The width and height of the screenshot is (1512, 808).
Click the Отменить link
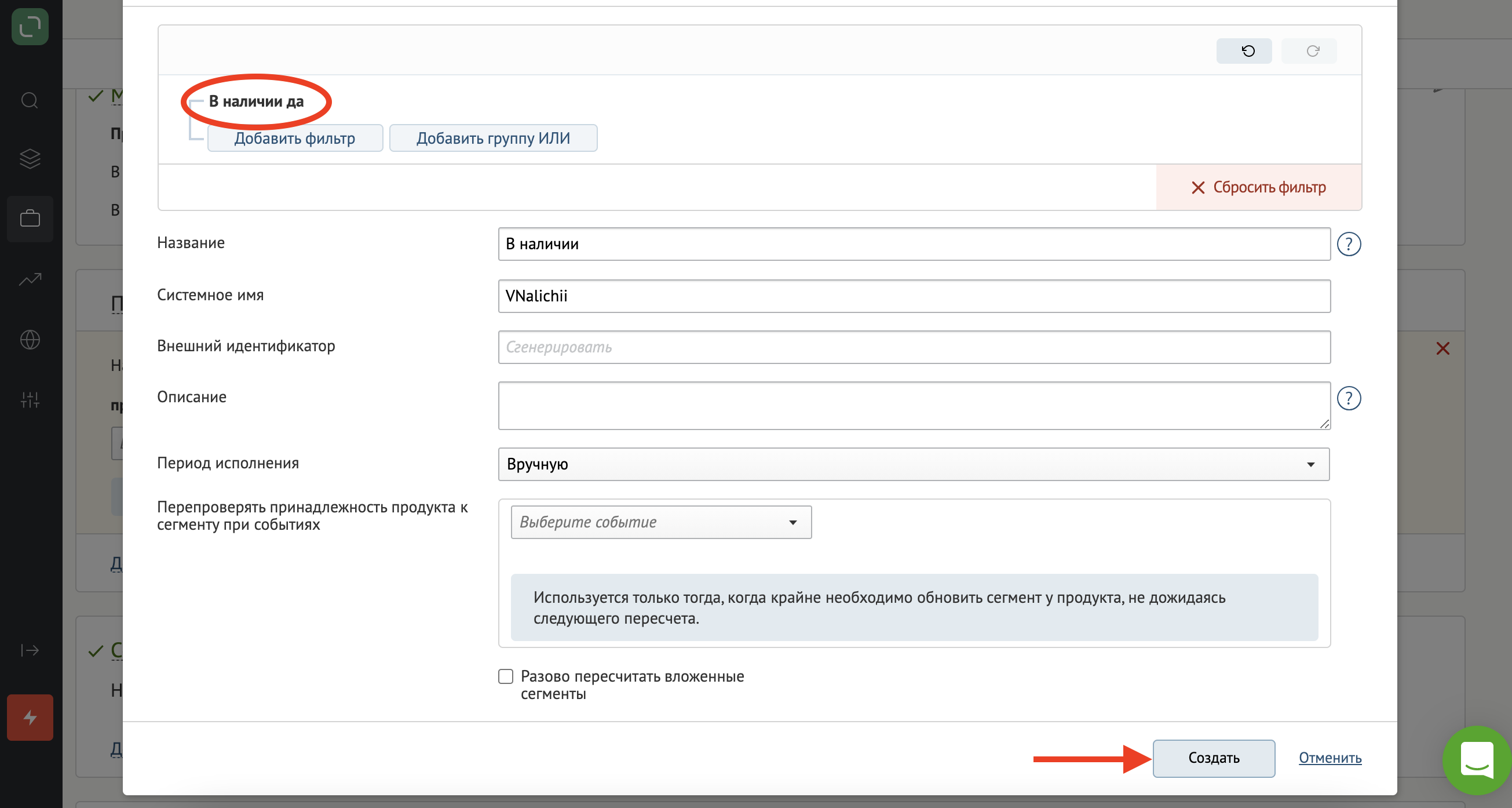coord(1330,758)
